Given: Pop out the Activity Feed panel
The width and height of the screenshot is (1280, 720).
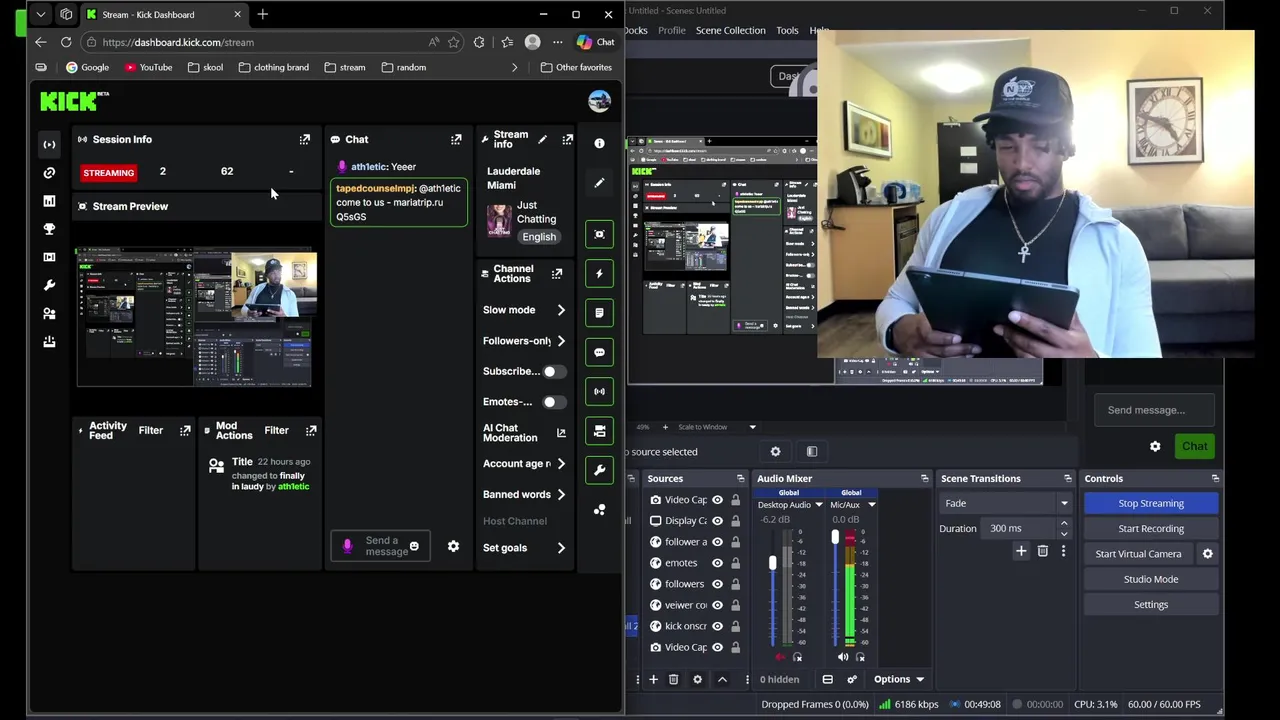Looking at the screenshot, I should pos(185,430).
